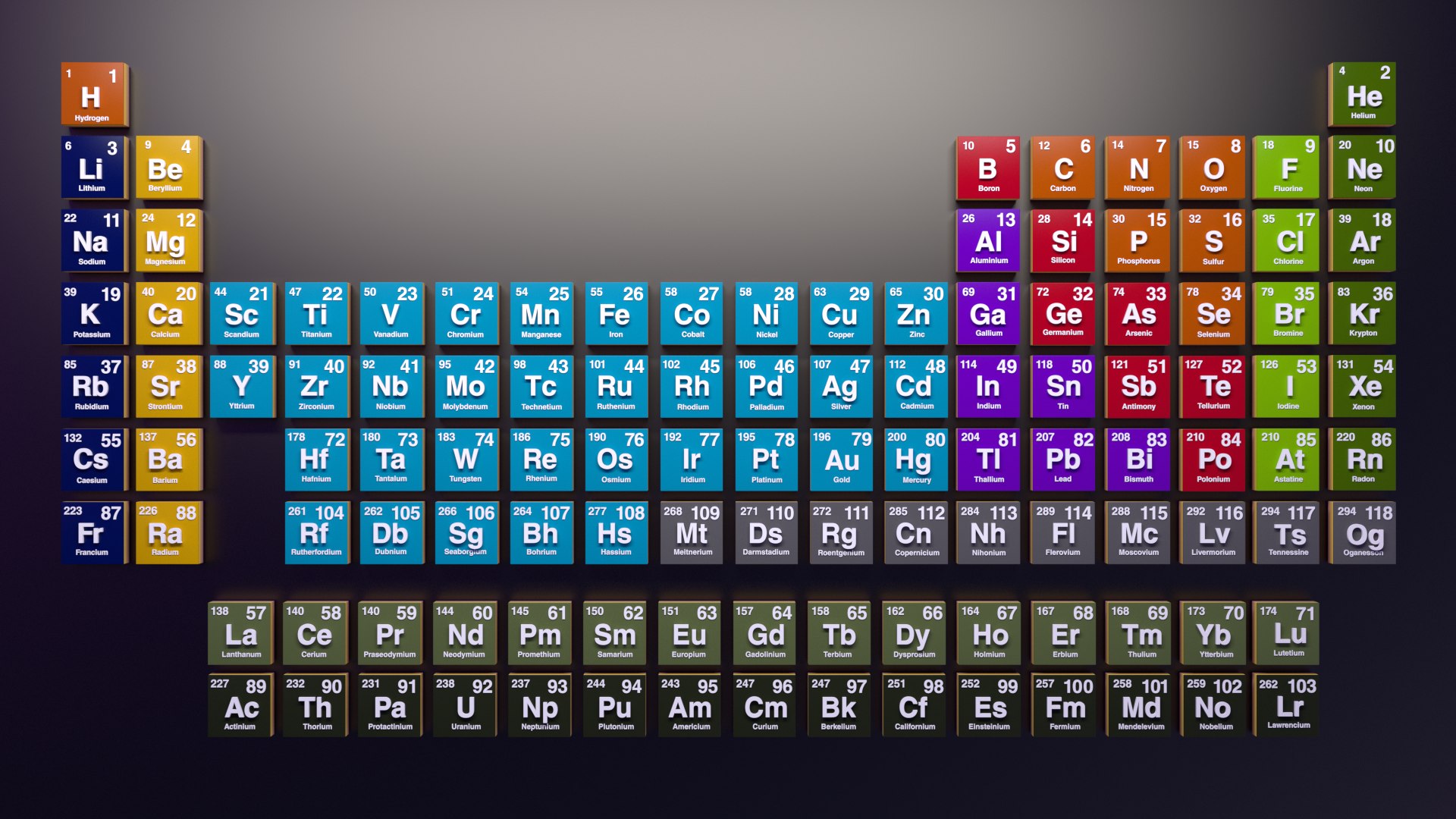Select the Francium element block
Image resolution: width=1456 pixels, height=819 pixels.
coord(93,532)
